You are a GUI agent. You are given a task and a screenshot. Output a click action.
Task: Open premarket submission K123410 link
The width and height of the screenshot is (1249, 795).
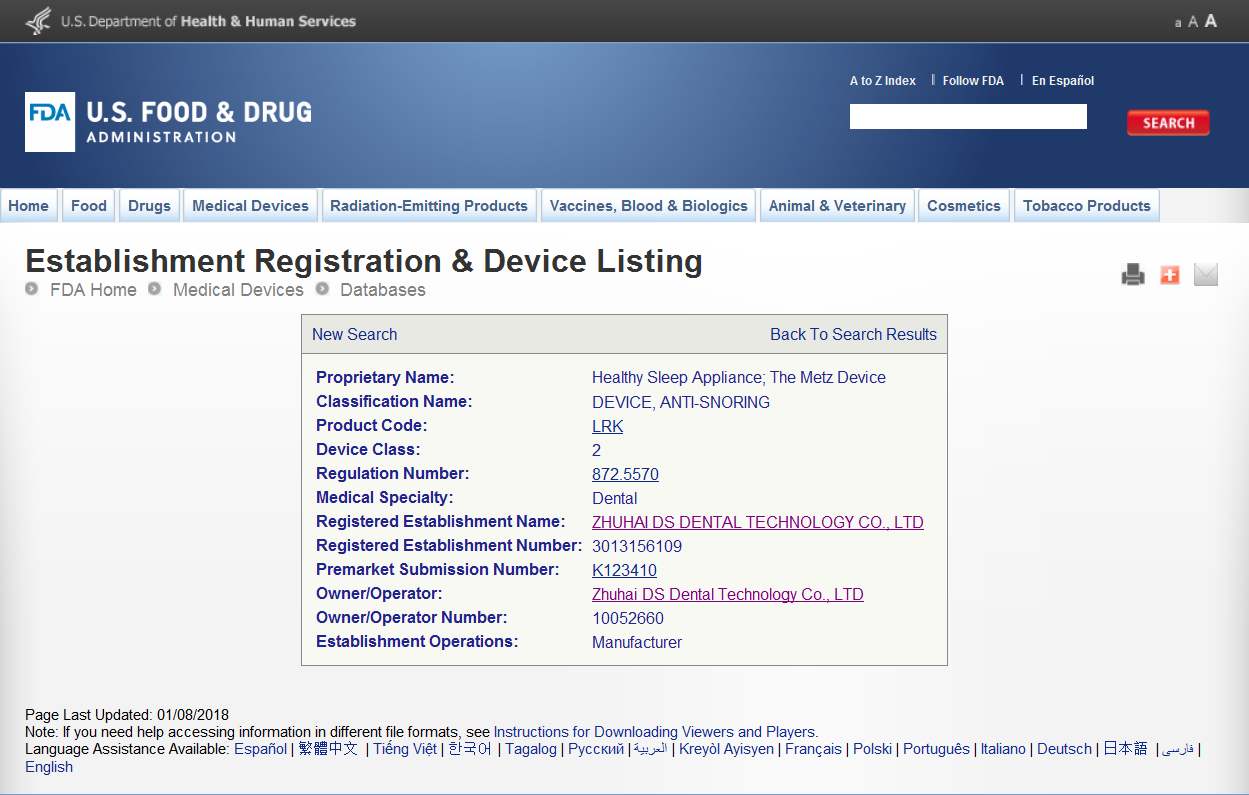pos(624,571)
